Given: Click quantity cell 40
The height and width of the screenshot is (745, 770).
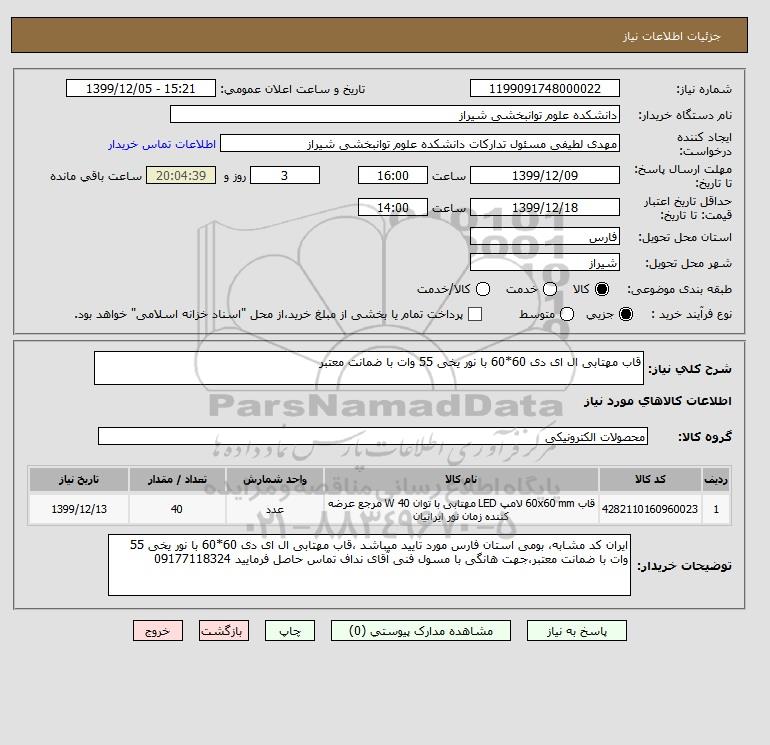Looking at the screenshot, I should [177, 509].
